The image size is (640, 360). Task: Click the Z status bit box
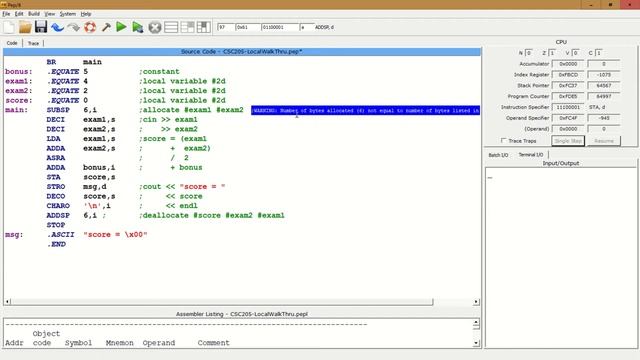[x=552, y=53]
